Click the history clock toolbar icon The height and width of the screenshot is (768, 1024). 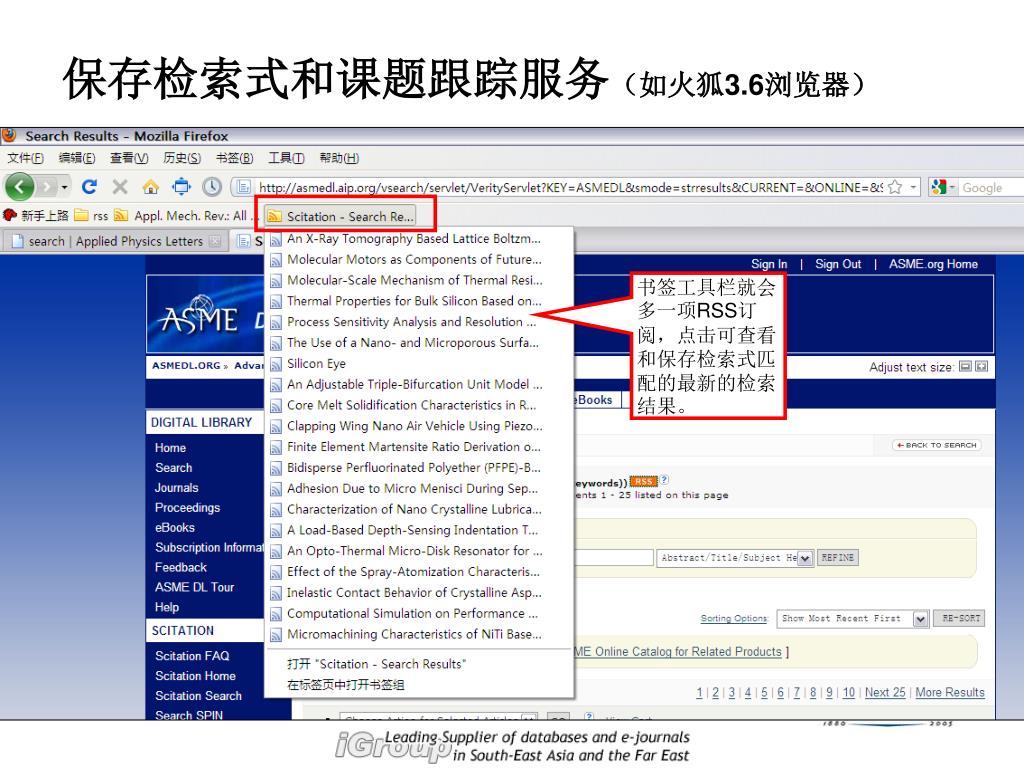point(212,187)
